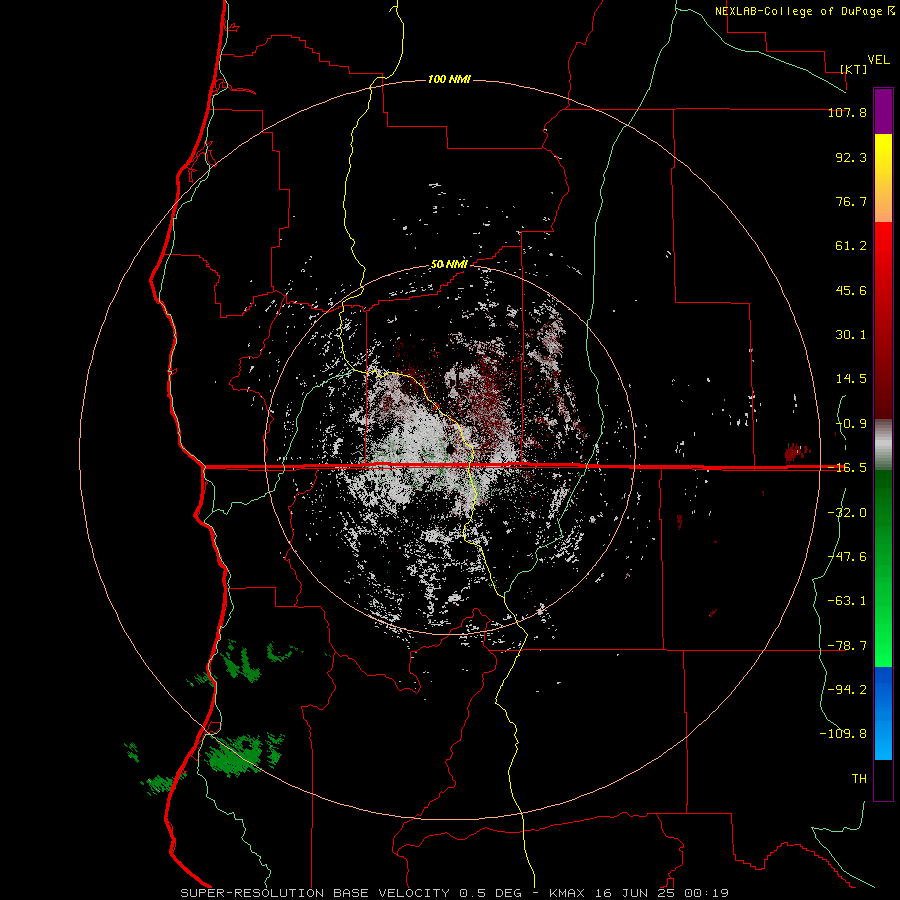Click the blue segment of the velocity color bar
This screenshot has width=900, height=900.
pos(883,713)
